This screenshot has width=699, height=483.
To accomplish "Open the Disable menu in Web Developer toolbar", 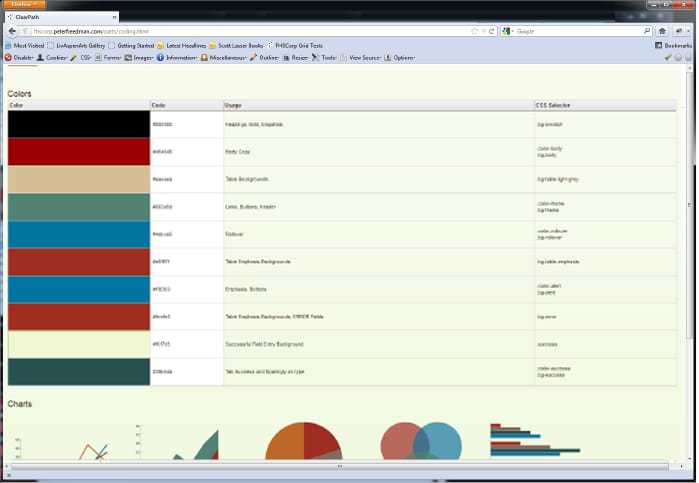I will tap(19, 58).
